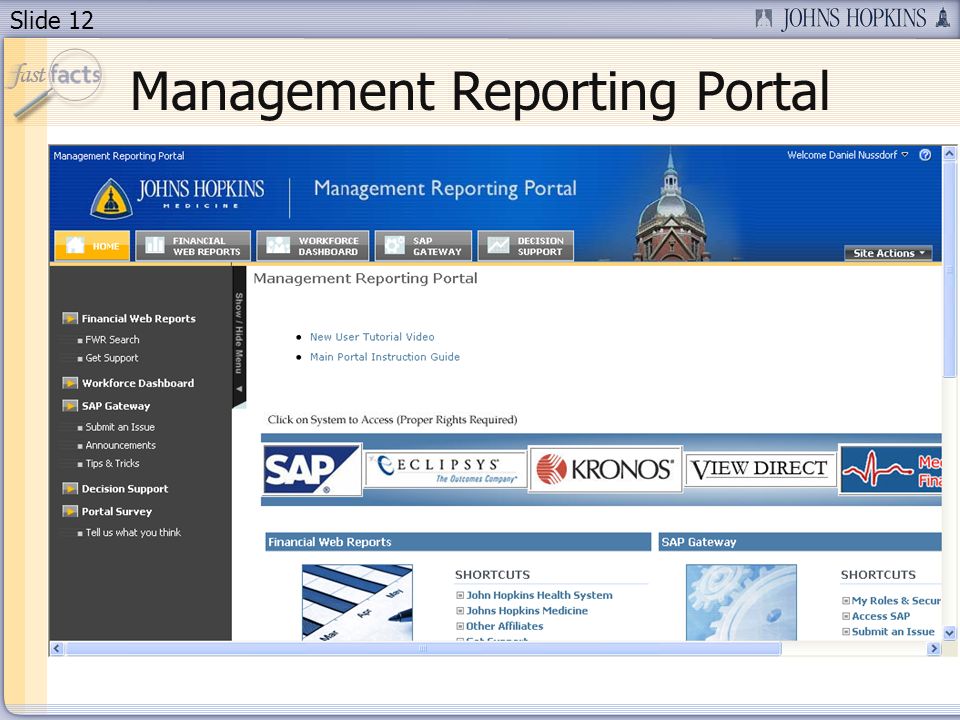960x720 pixels.
Task: Click the SAP Gateway sidebar folder icon
Action: pos(70,406)
